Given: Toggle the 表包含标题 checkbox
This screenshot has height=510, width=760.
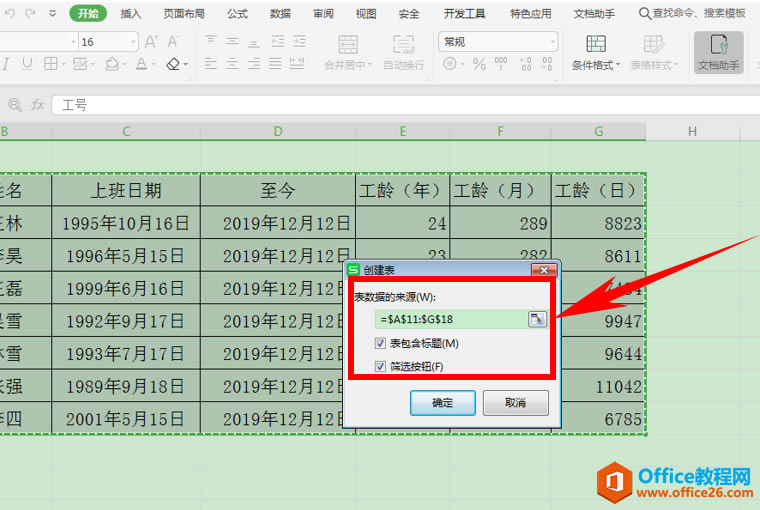Looking at the screenshot, I should pos(381,343).
